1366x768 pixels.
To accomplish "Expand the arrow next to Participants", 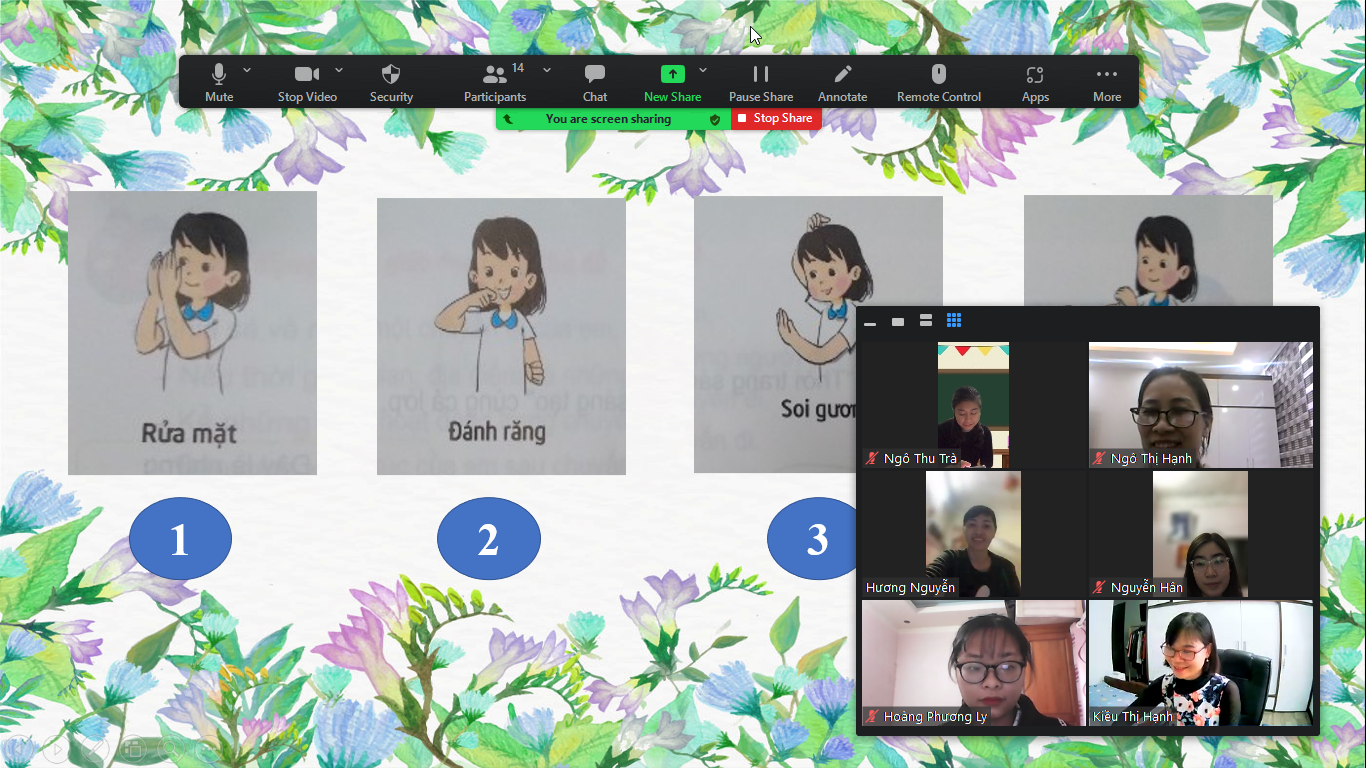I will point(547,70).
